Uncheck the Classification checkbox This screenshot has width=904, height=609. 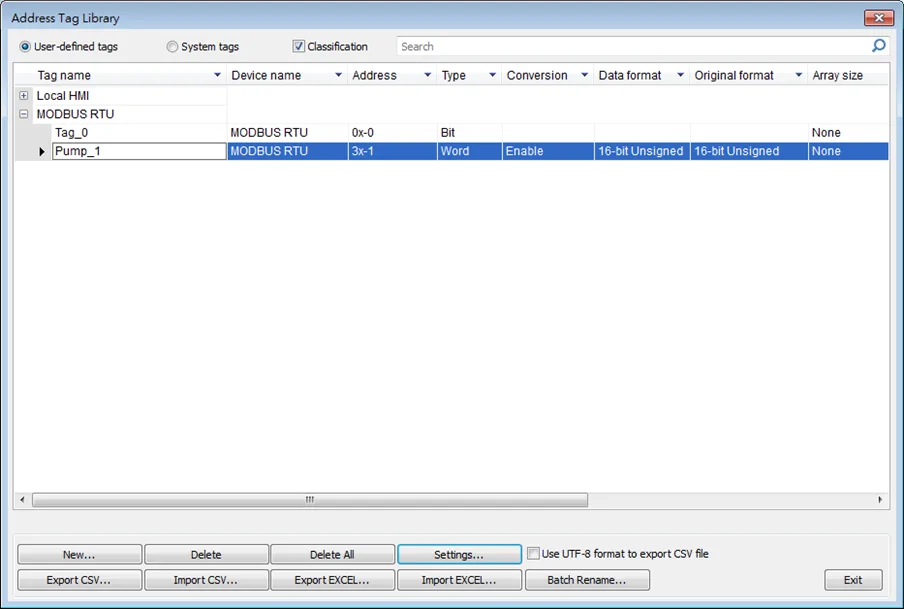tap(298, 46)
